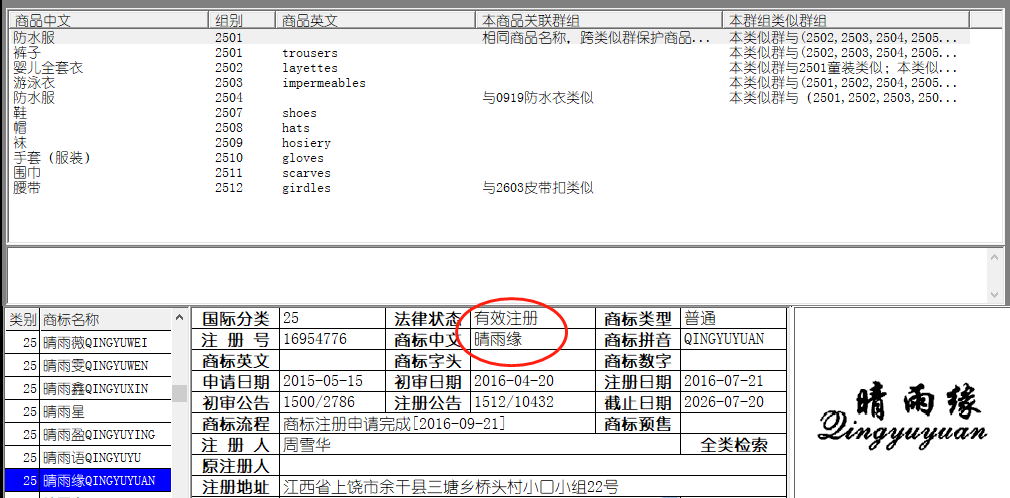Select trademark 晴雨盈QINGYUYING in list

tap(88, 434)
